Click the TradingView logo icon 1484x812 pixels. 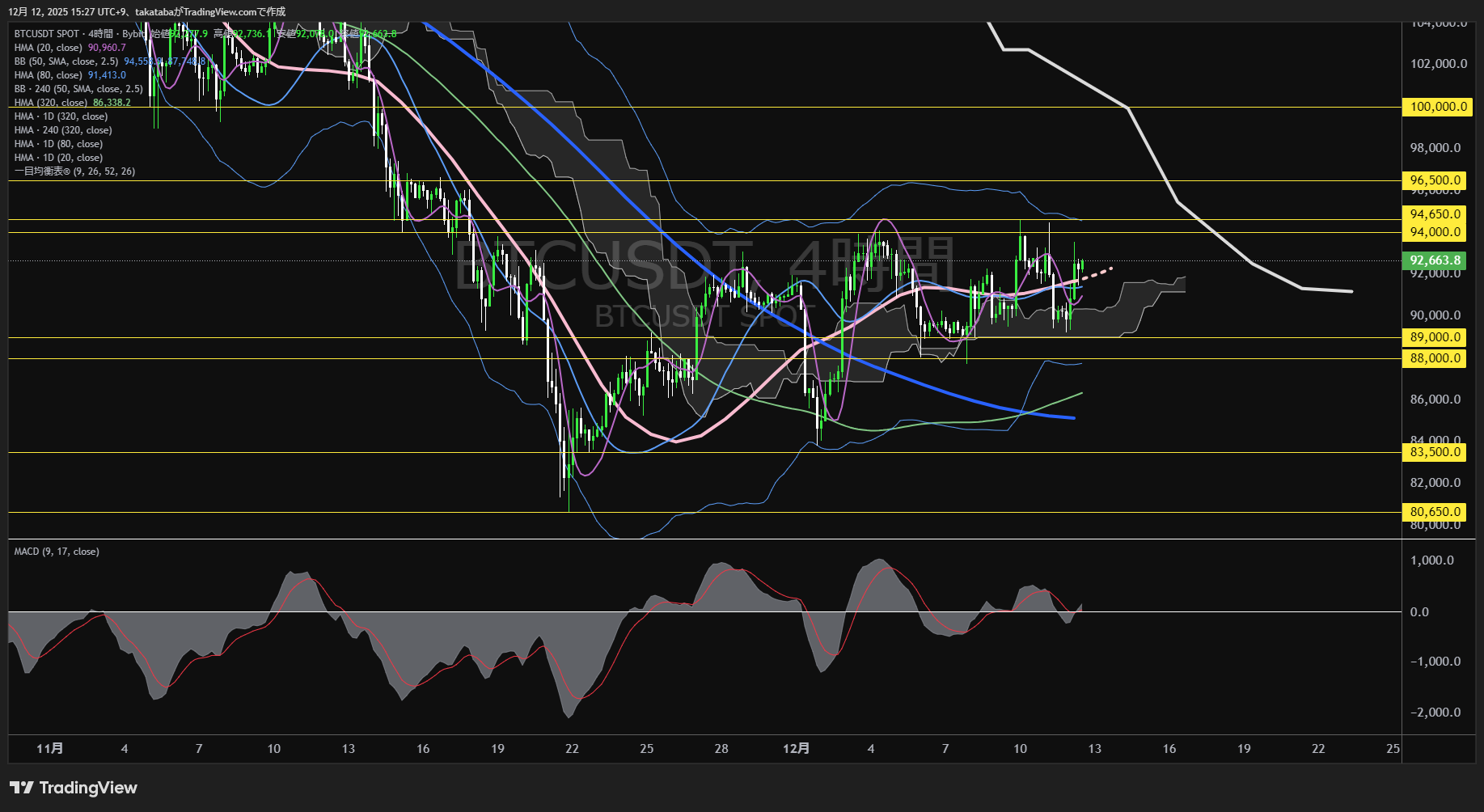(x=22, y=788)
